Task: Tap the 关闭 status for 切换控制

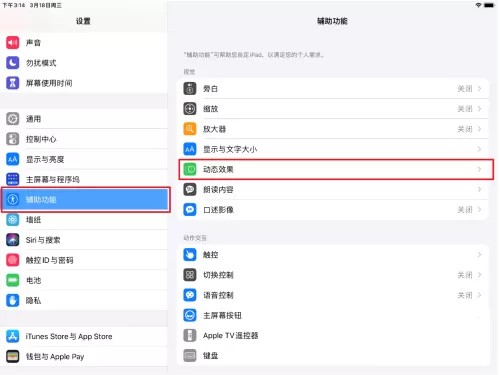Action: pos(465,275)
